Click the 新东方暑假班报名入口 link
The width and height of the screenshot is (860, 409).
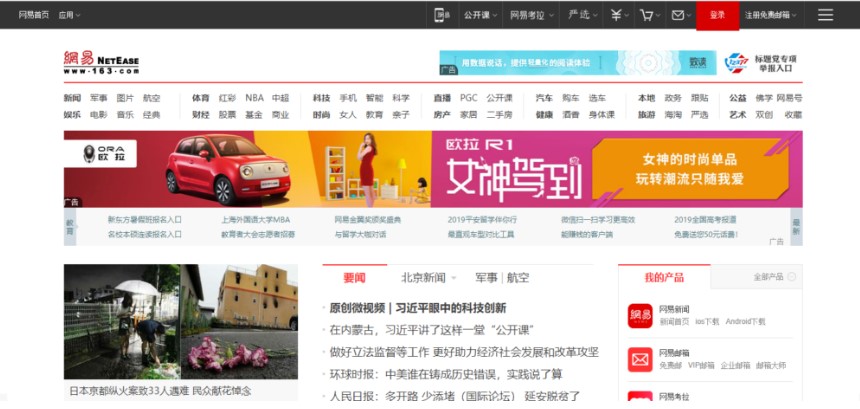144,220
